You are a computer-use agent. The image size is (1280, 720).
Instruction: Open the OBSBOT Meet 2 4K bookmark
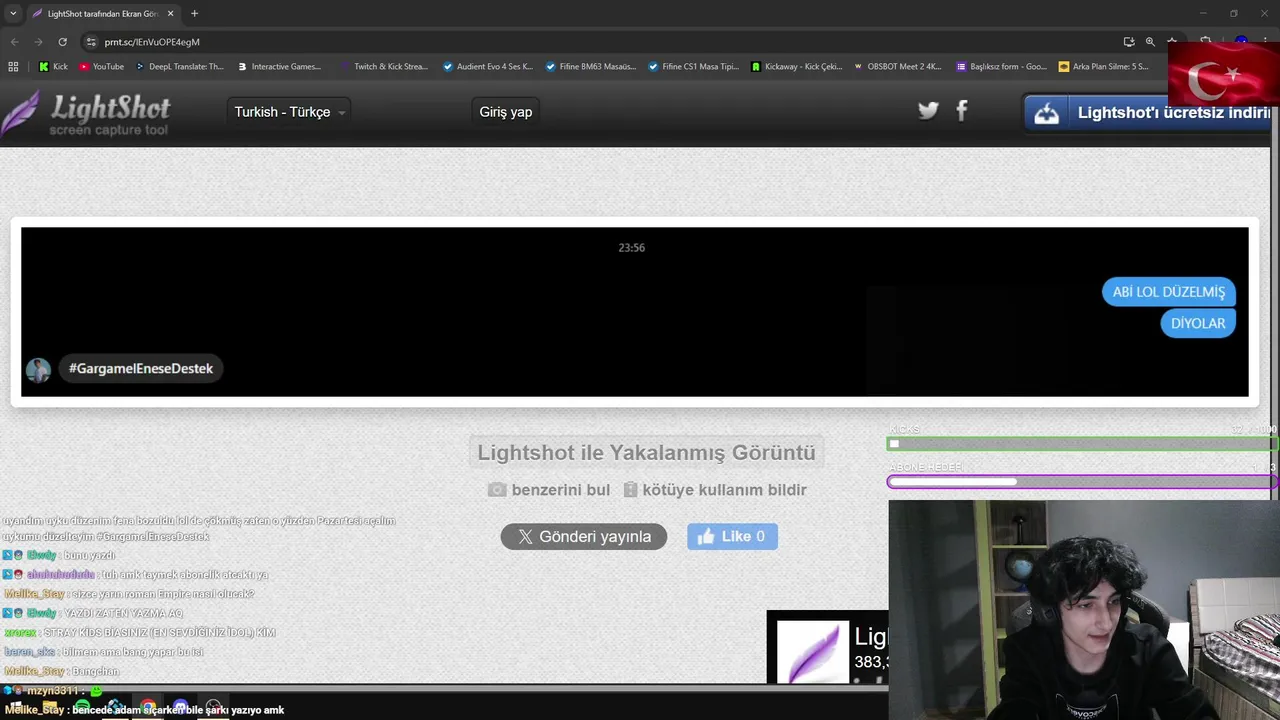pyautogui.click(x=897, y=67)
